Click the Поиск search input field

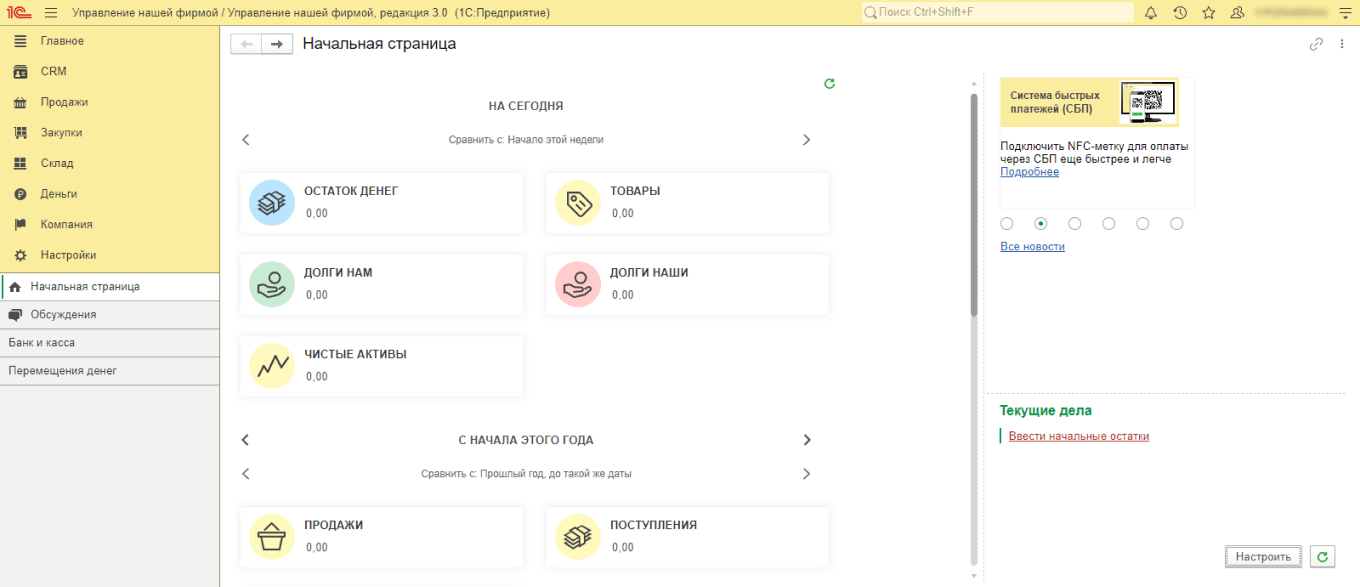(x=1000, y=13)
